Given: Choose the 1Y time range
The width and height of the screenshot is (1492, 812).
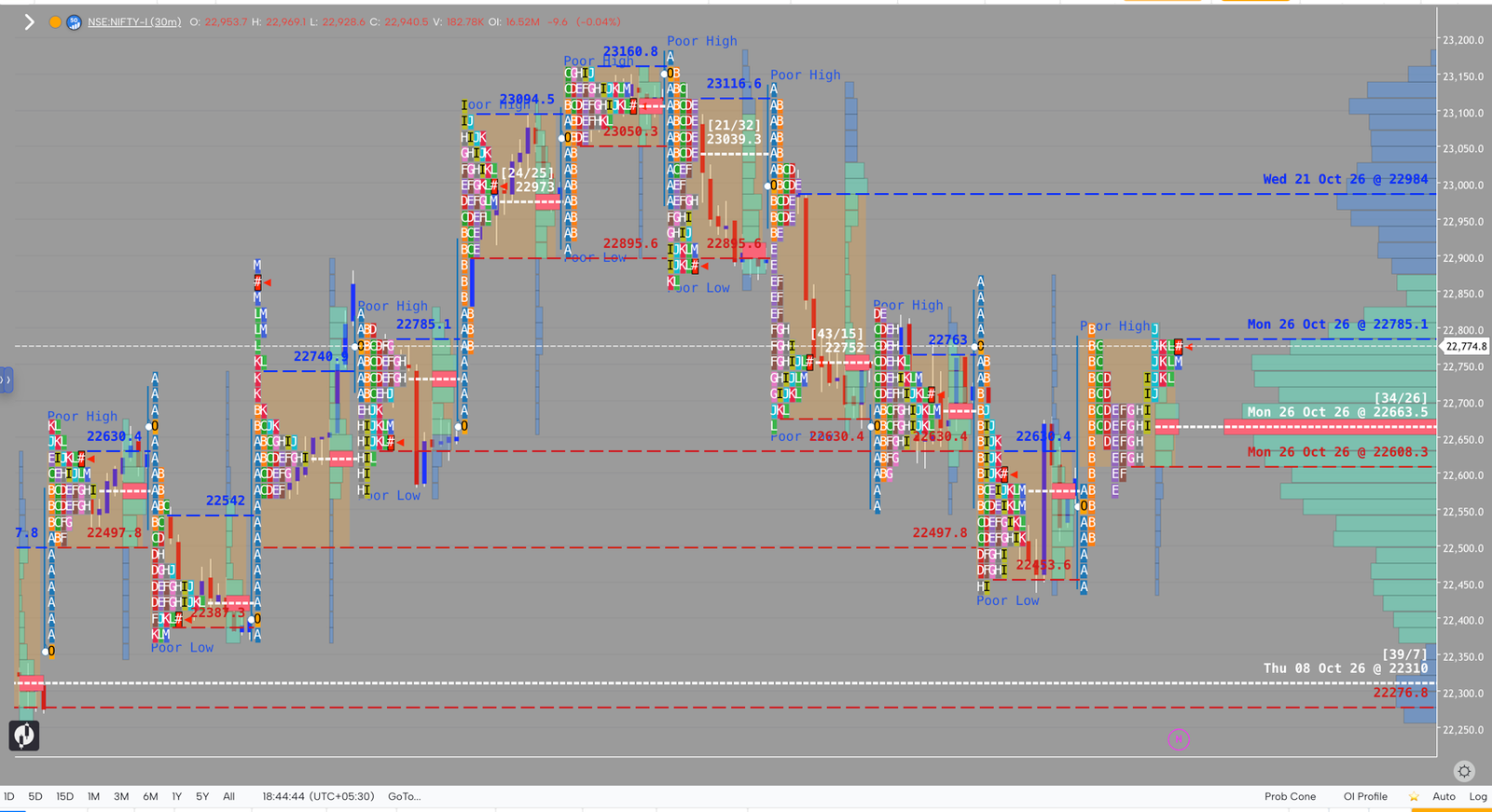Looking at the screenshot, I should [176, 797].
